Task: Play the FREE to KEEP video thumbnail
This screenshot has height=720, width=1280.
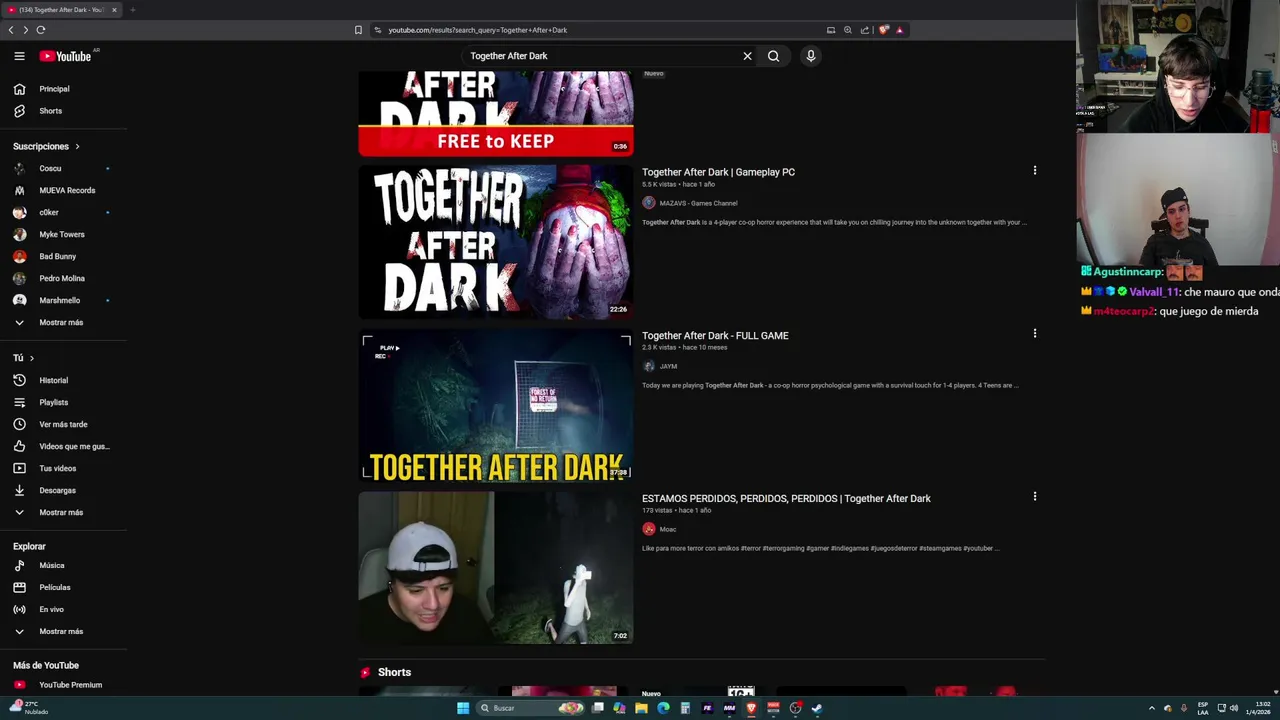Action: click(x=496, y=113)
